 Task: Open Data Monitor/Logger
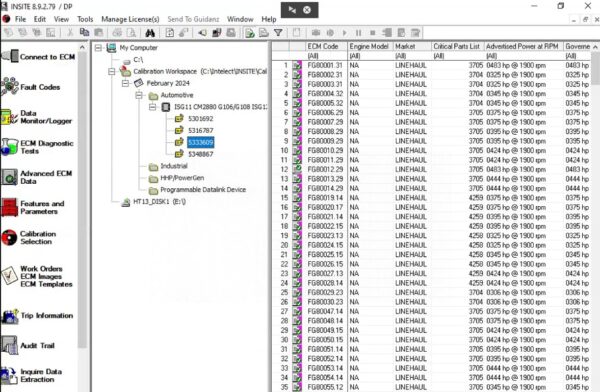click(36, 117)
